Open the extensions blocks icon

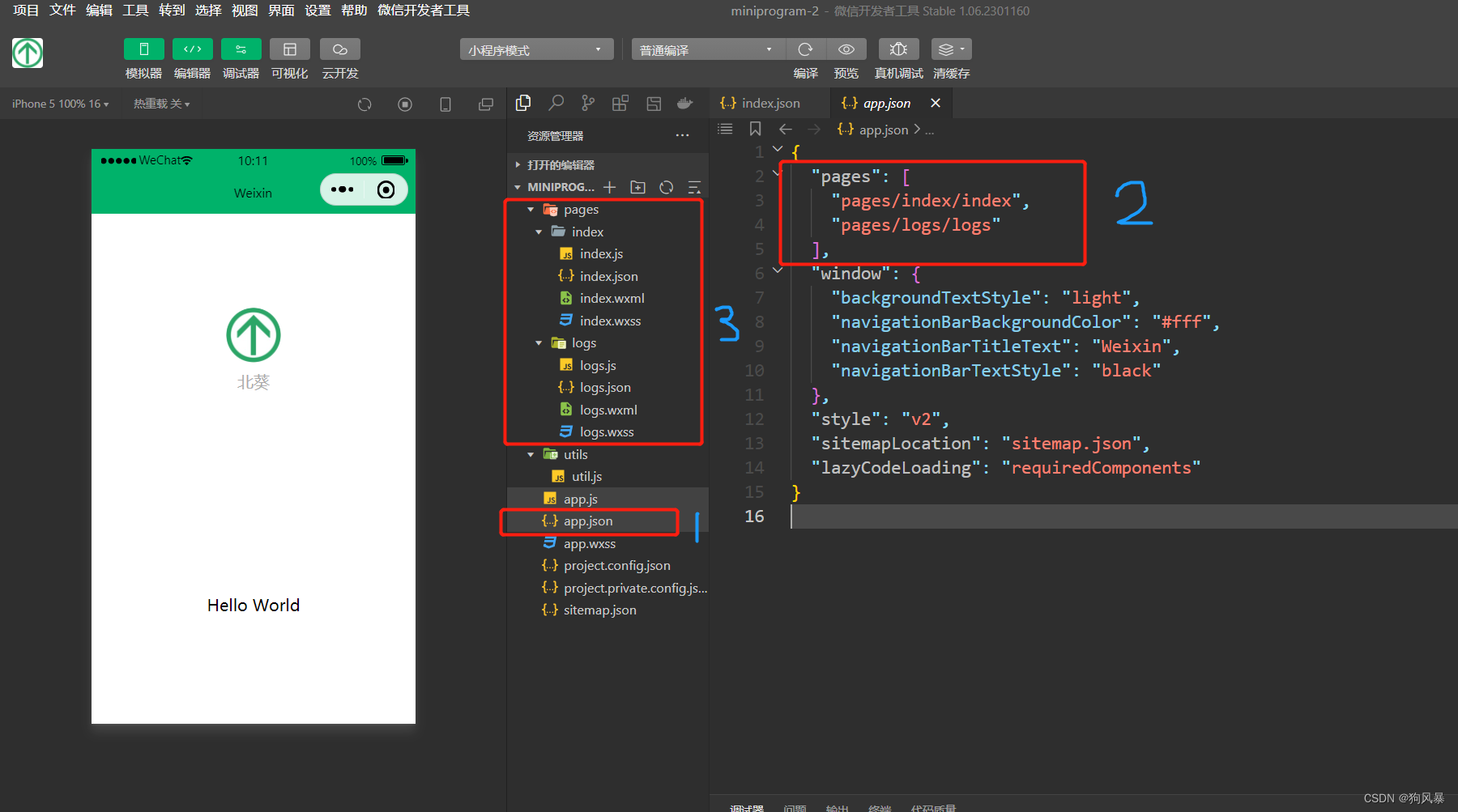pyautogui.click(x=620, y=103)
